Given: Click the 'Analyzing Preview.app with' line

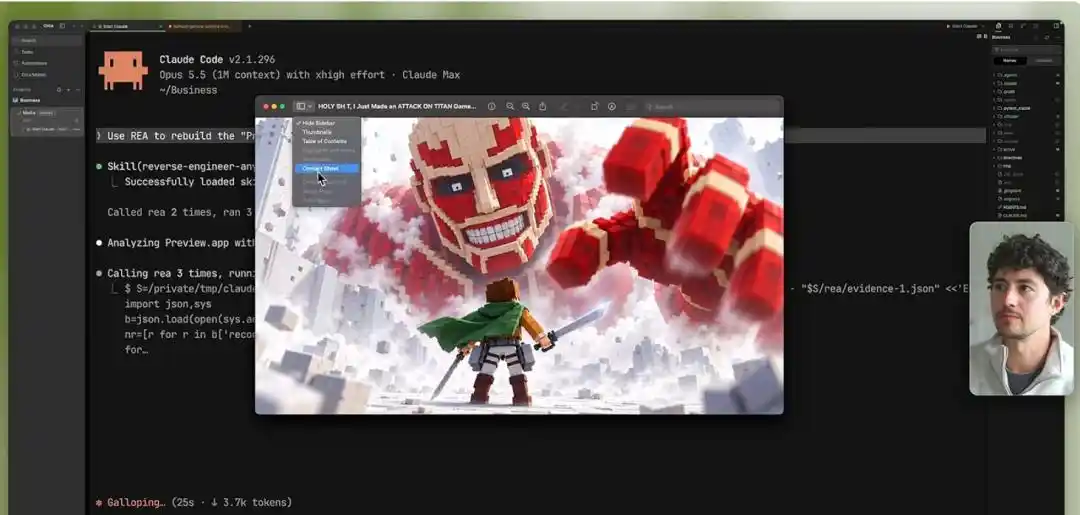Looking at the screenshot, I should click(176, 242).
